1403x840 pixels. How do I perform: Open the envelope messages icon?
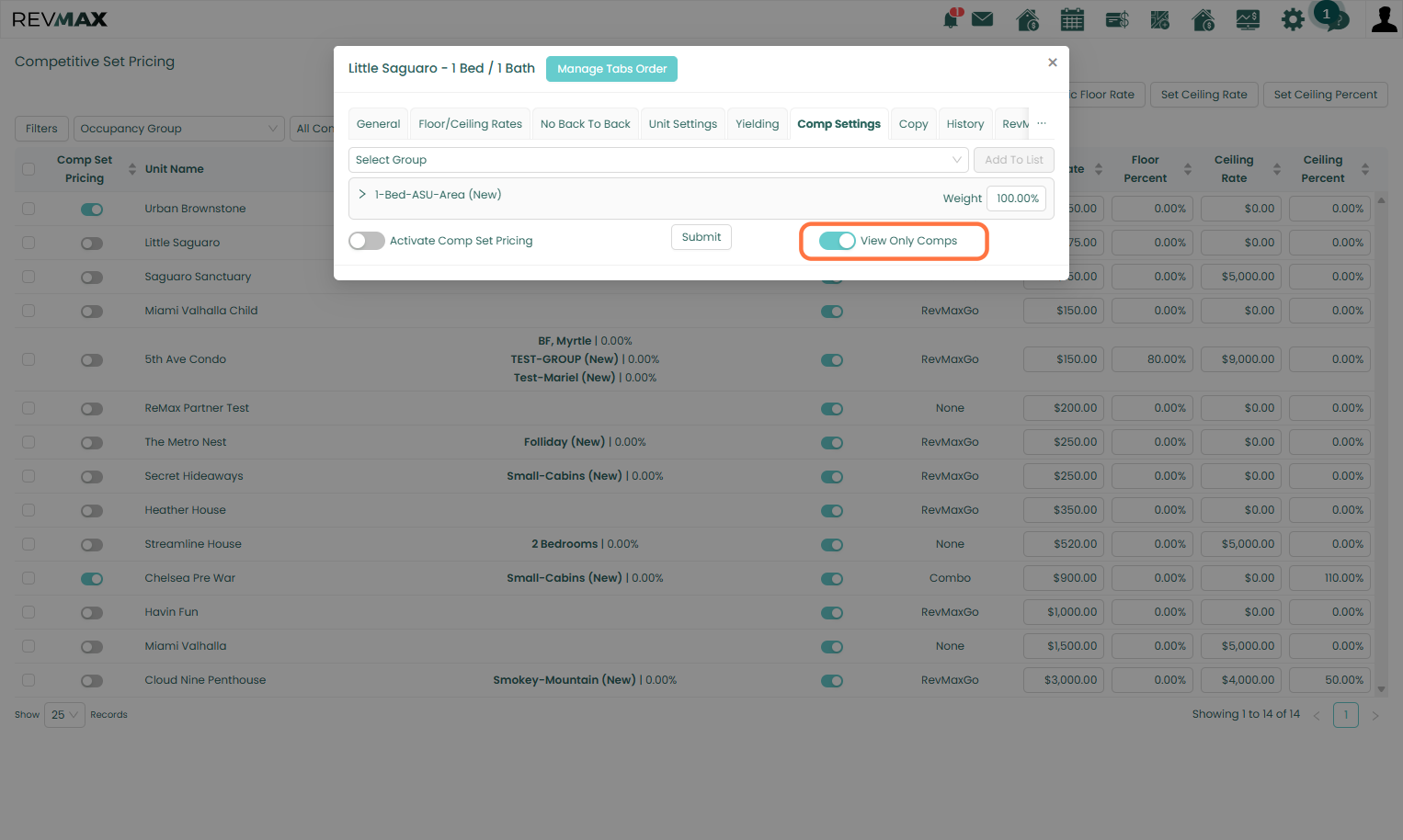(x=982, y=18)
